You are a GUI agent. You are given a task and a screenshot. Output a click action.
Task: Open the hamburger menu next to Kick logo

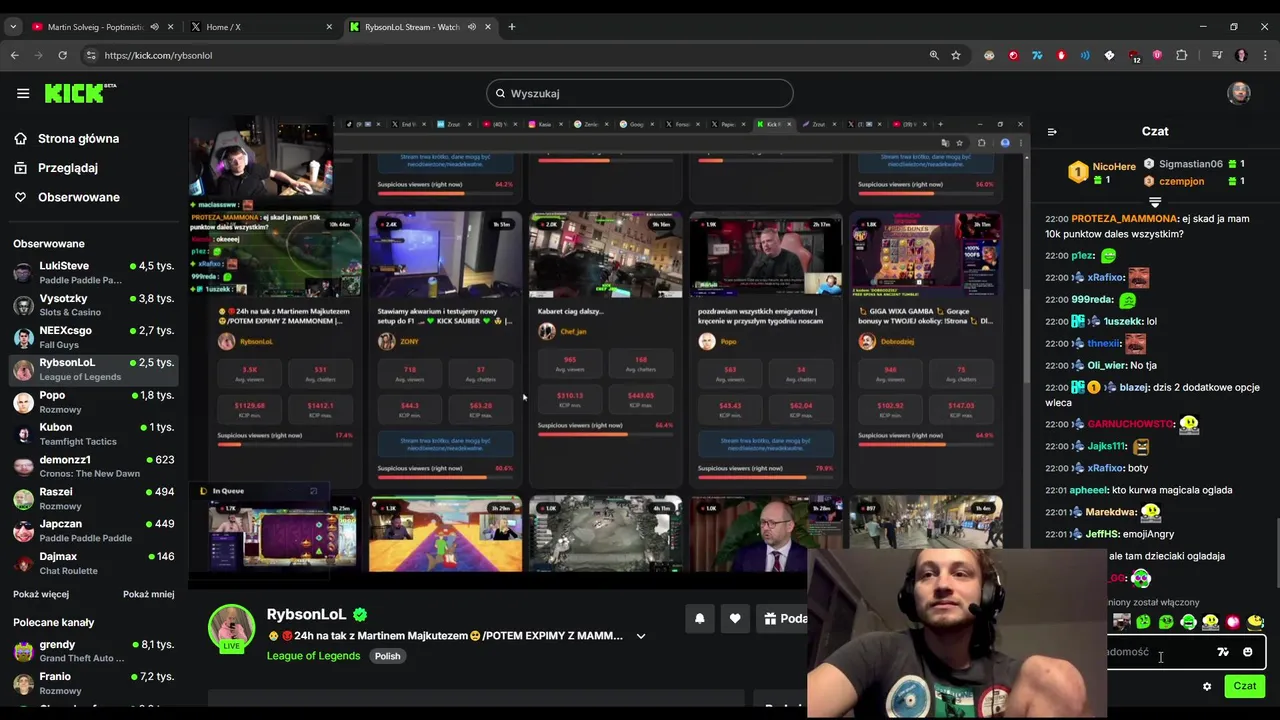coord(23,93)
